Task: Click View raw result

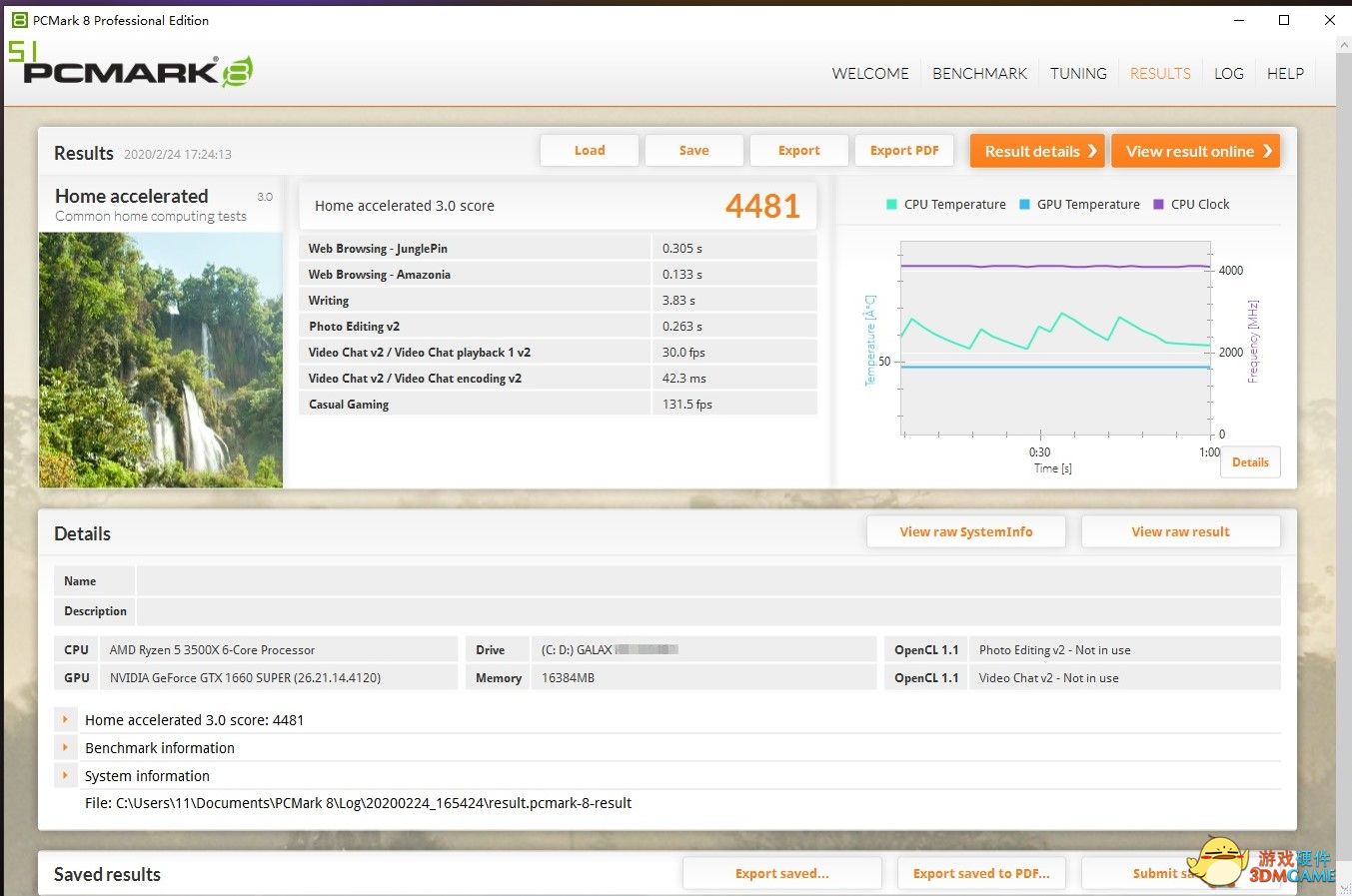Action: 1180,532
